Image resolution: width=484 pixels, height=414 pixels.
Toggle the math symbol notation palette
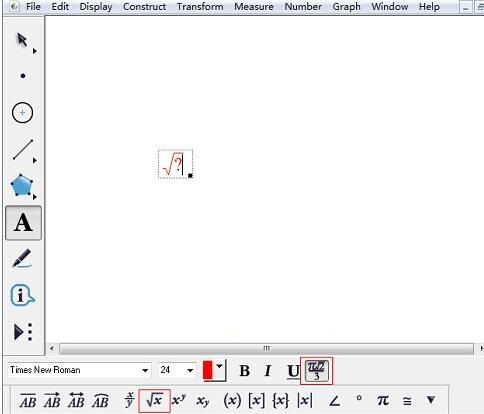(x=316, y=371)
